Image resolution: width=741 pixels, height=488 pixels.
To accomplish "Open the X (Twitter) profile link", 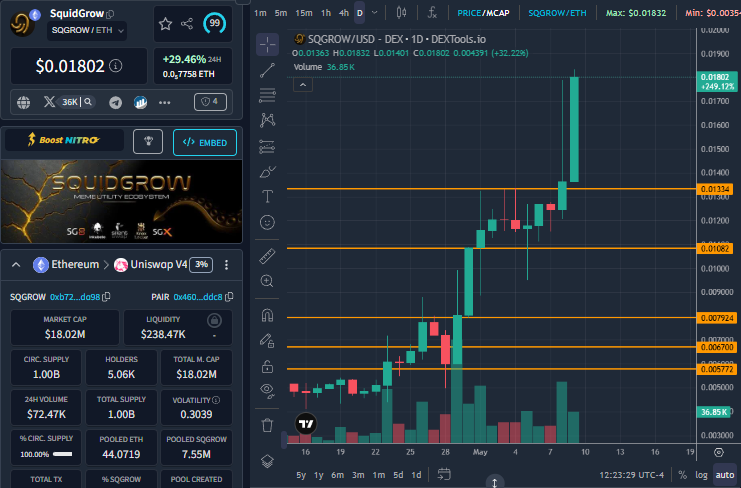I will click(50, 102).
